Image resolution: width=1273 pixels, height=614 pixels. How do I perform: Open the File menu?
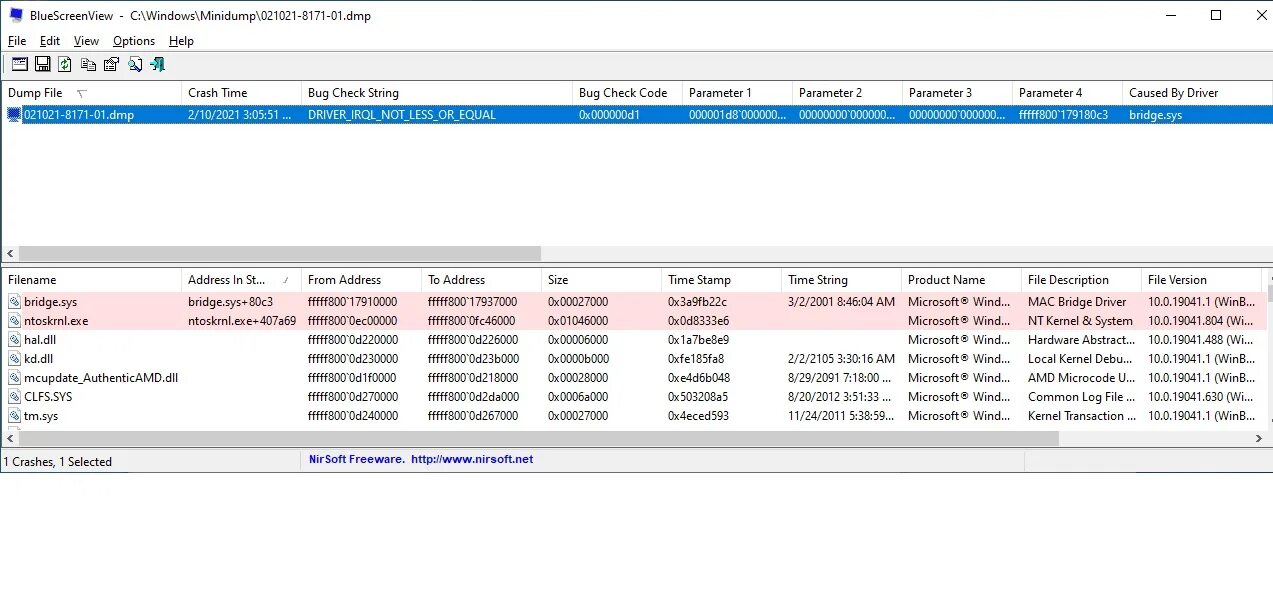coord(16,41)
